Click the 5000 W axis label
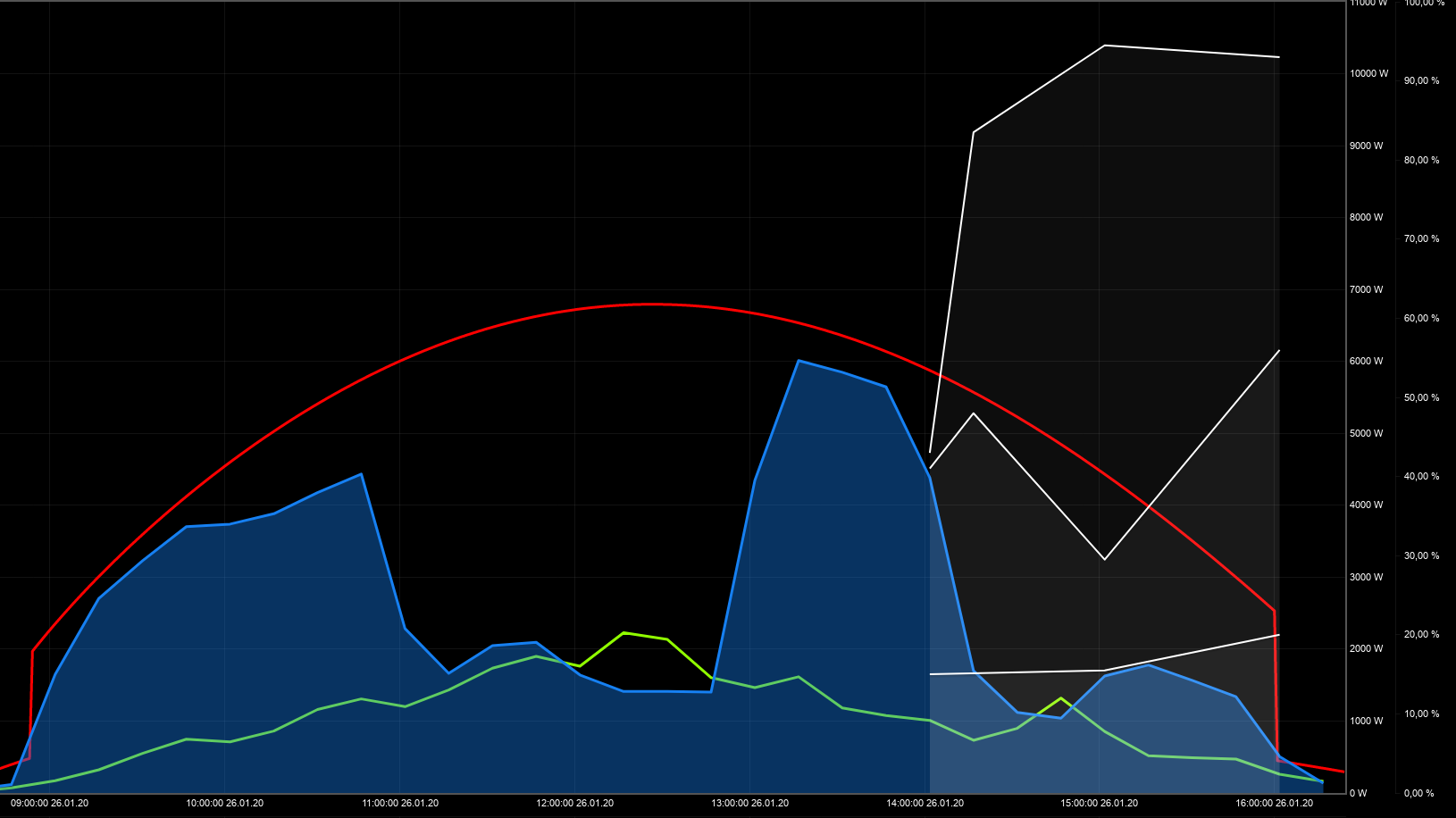Screen dimensions: 1456x818 1366,433
